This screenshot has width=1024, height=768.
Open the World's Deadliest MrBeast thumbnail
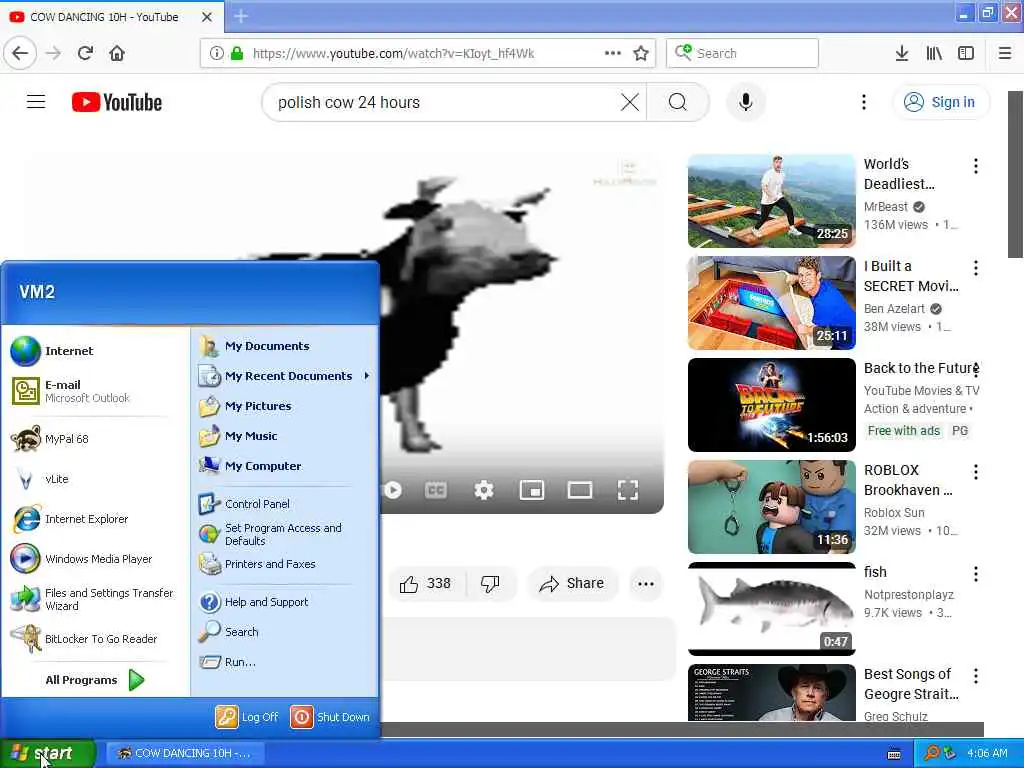pyautogui.click(x=771, y=201)
